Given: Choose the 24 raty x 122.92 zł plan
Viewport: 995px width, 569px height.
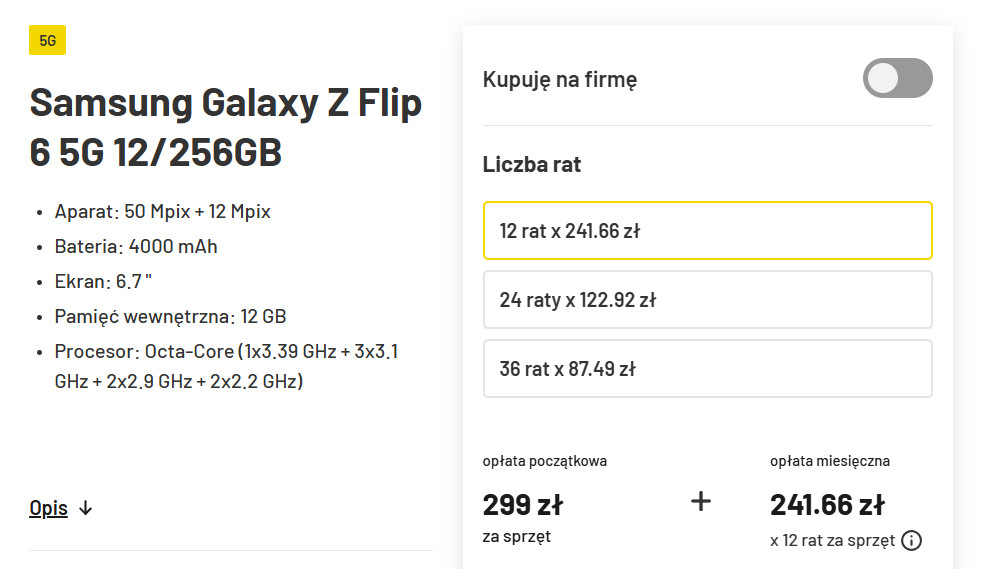Looking at the screenshot, I should click(707, 300).
